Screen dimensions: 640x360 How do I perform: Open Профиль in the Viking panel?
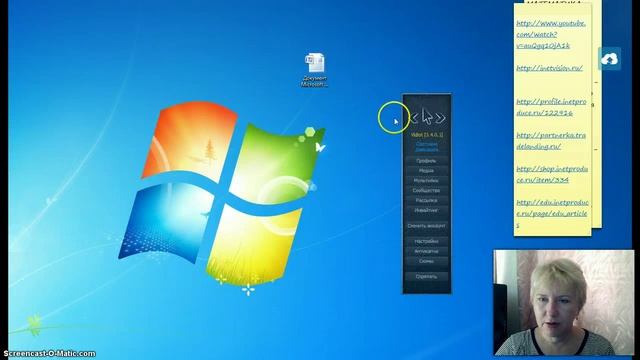point(427,161)
